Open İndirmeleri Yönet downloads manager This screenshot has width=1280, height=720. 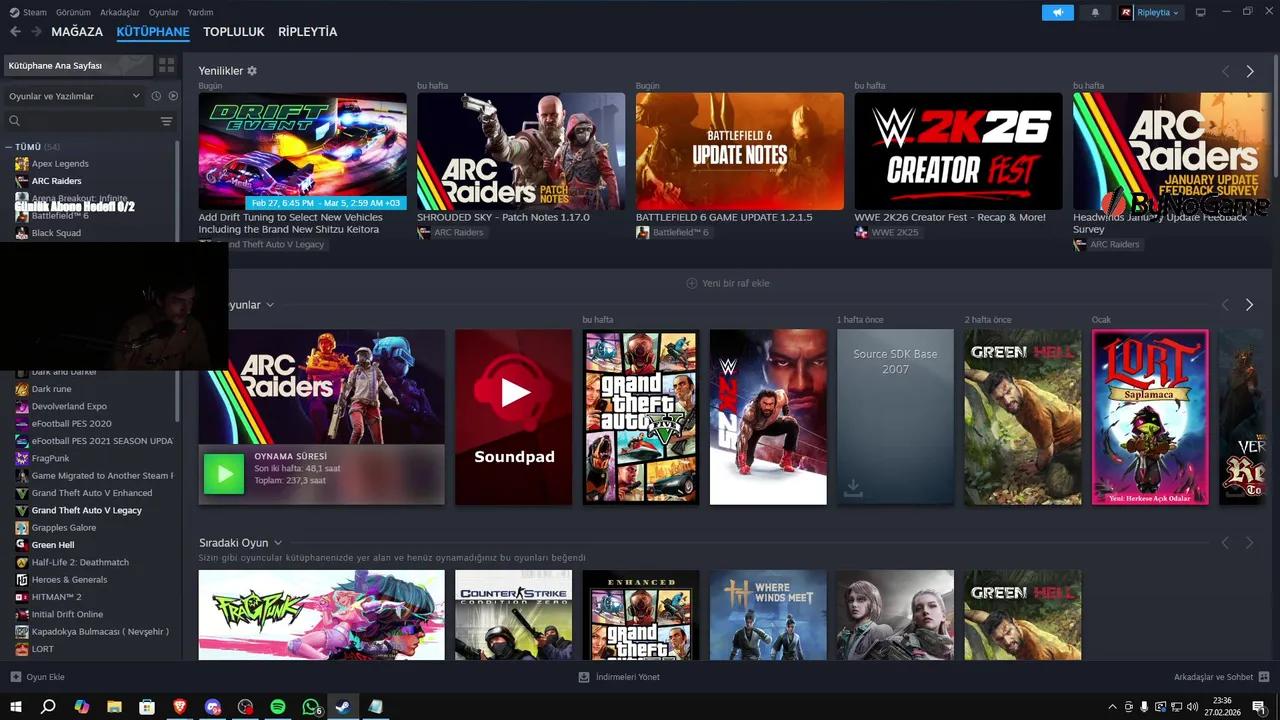pos(619,677)
